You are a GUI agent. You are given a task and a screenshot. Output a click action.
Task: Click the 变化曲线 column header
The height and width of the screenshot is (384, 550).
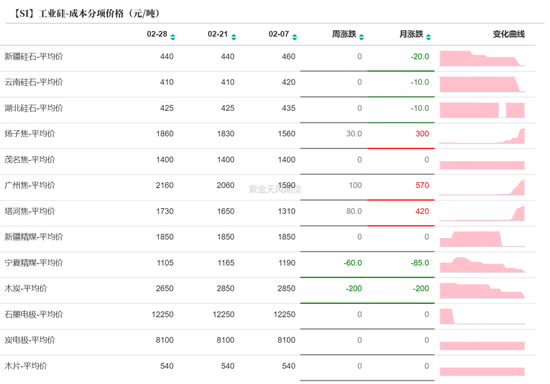pyautogui.click(x=509, y=34)
